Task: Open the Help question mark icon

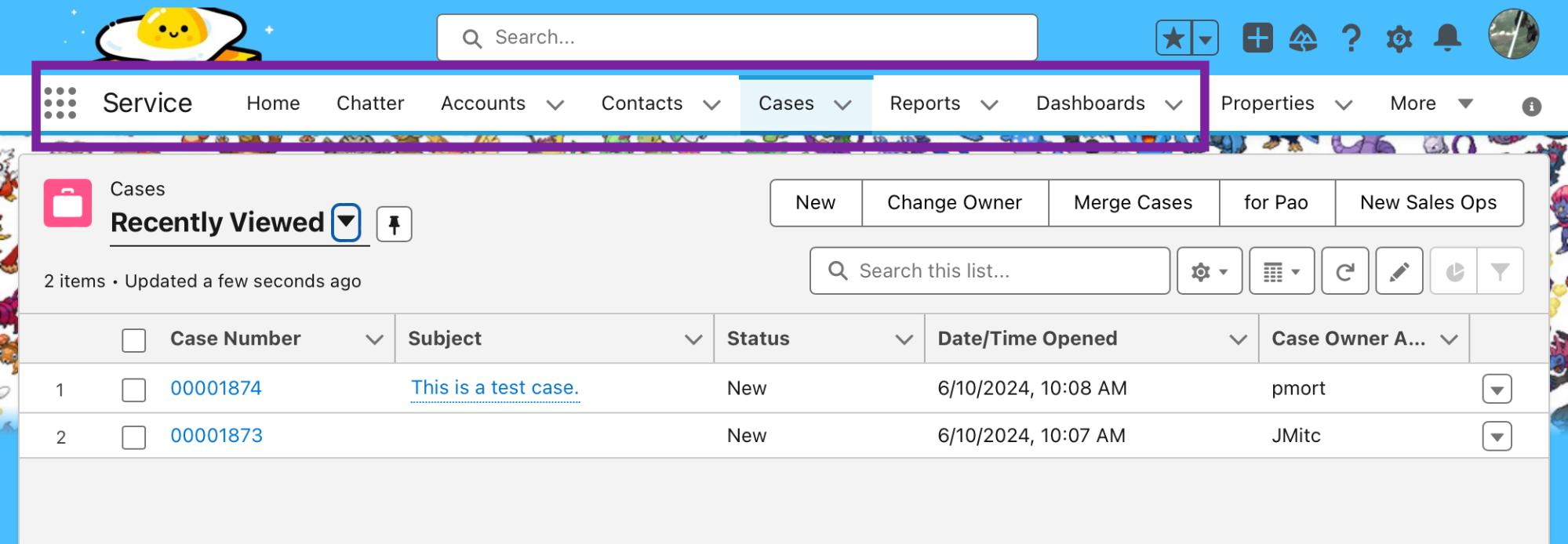Action: pos(1351,38)
